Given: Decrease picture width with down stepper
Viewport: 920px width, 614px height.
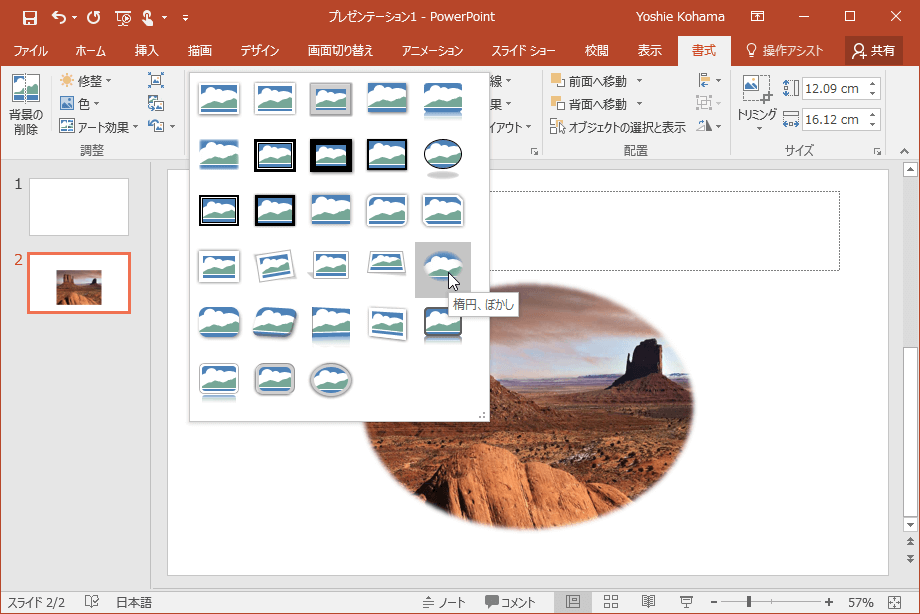Looking at the screenshot, I should (873, 125).
